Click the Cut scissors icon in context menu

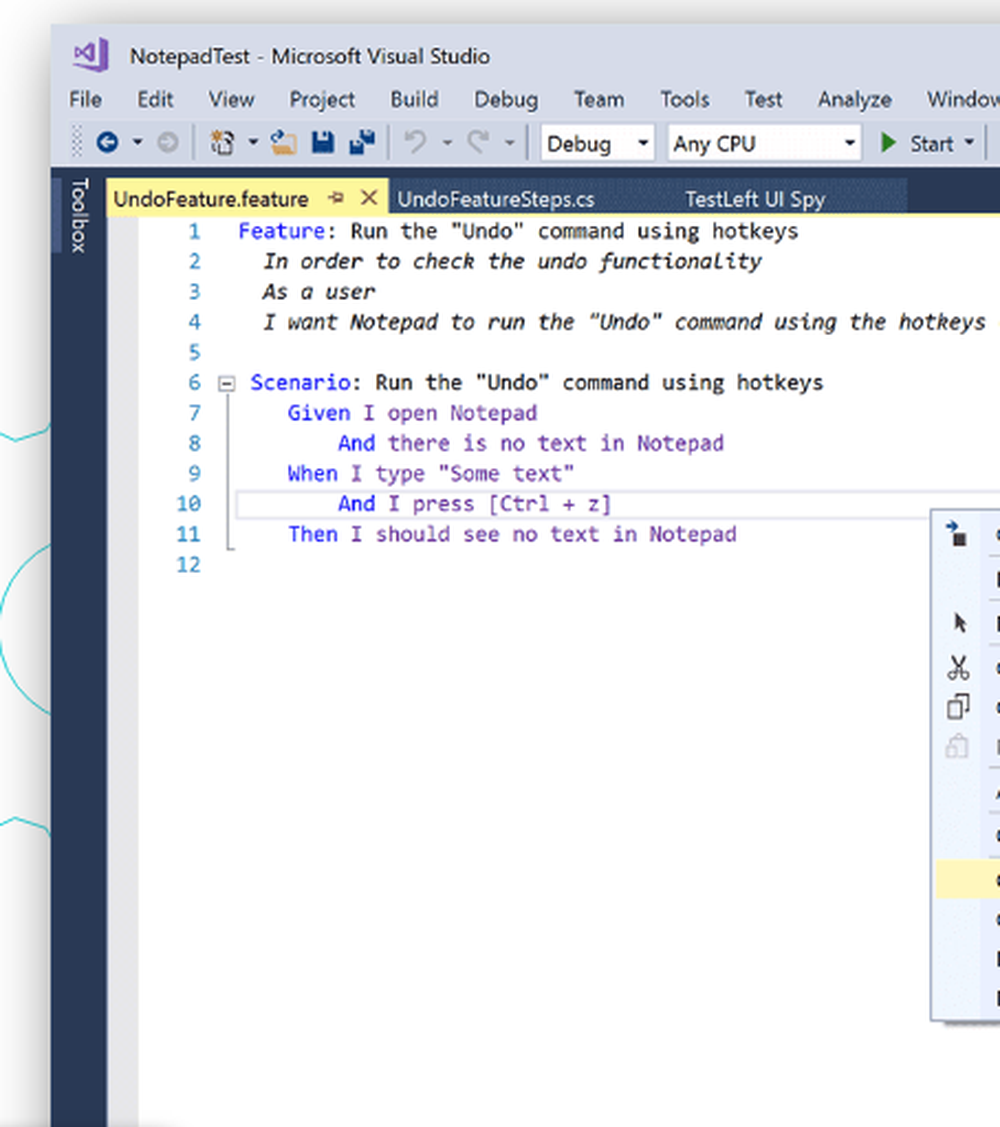[x=958, y=667]
